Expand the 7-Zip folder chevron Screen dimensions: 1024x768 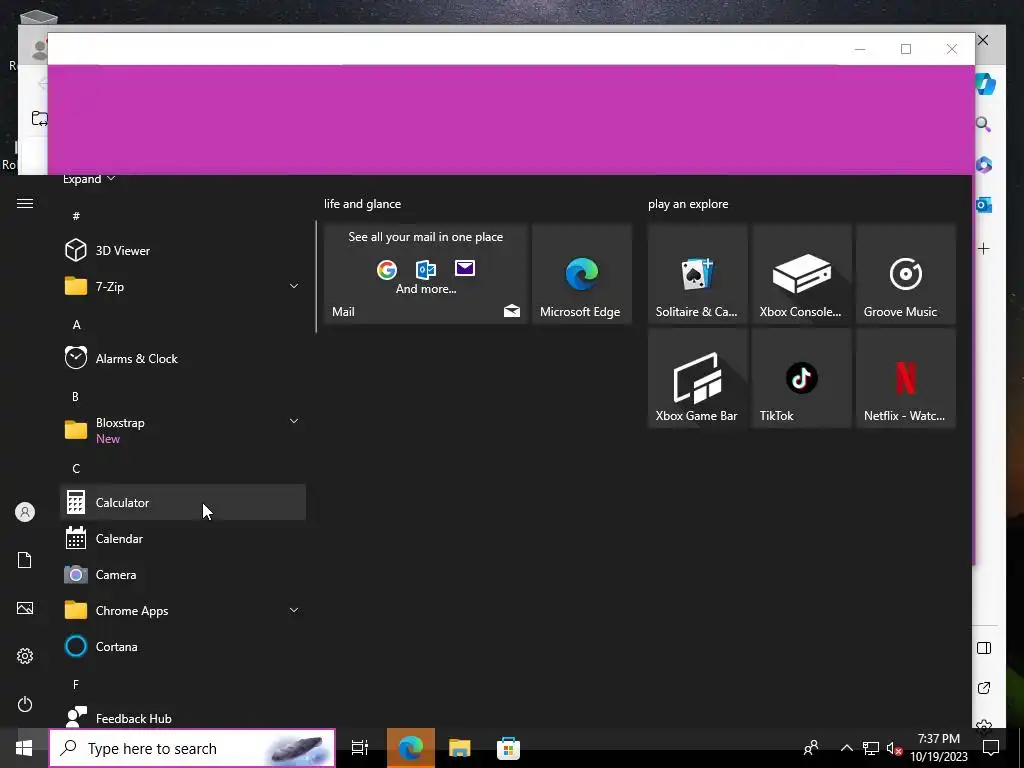294,286
